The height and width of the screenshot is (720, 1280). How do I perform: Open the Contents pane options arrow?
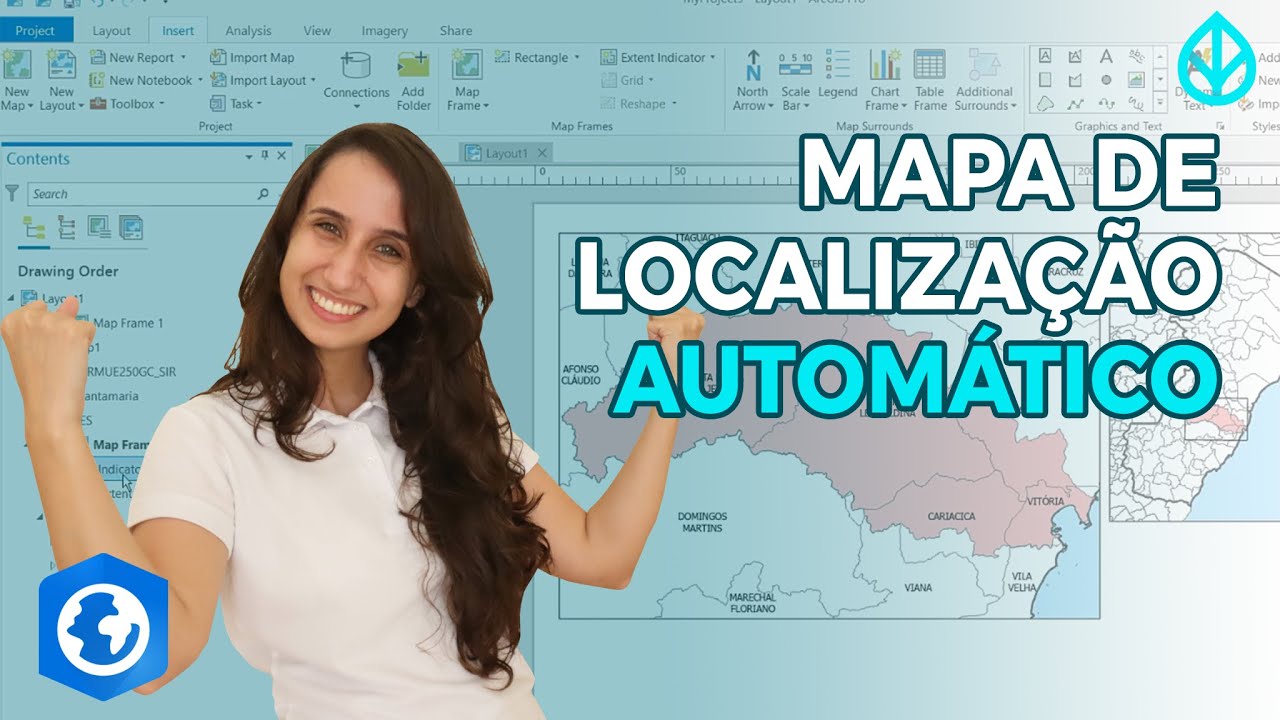point(249,156)
